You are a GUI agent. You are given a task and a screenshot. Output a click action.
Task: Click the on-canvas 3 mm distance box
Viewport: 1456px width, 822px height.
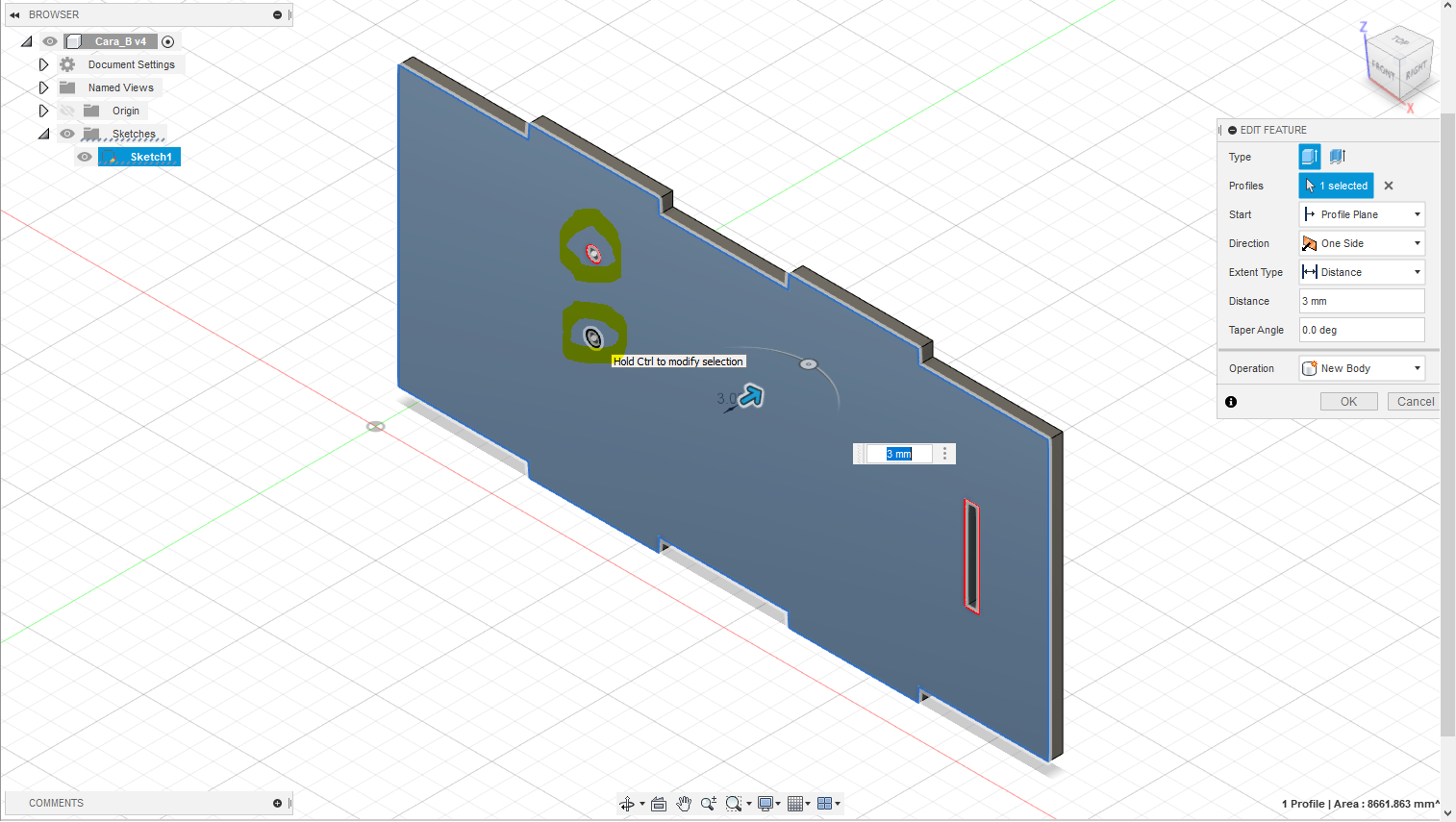point(898,454)
